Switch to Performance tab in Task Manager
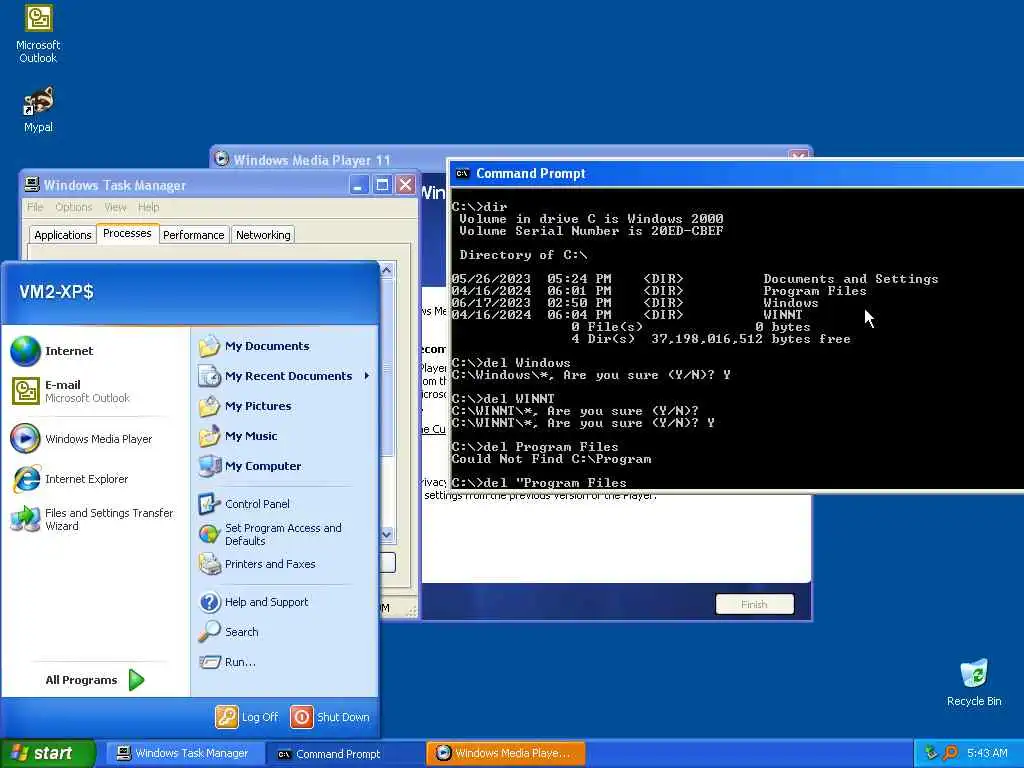 [193, 235]
